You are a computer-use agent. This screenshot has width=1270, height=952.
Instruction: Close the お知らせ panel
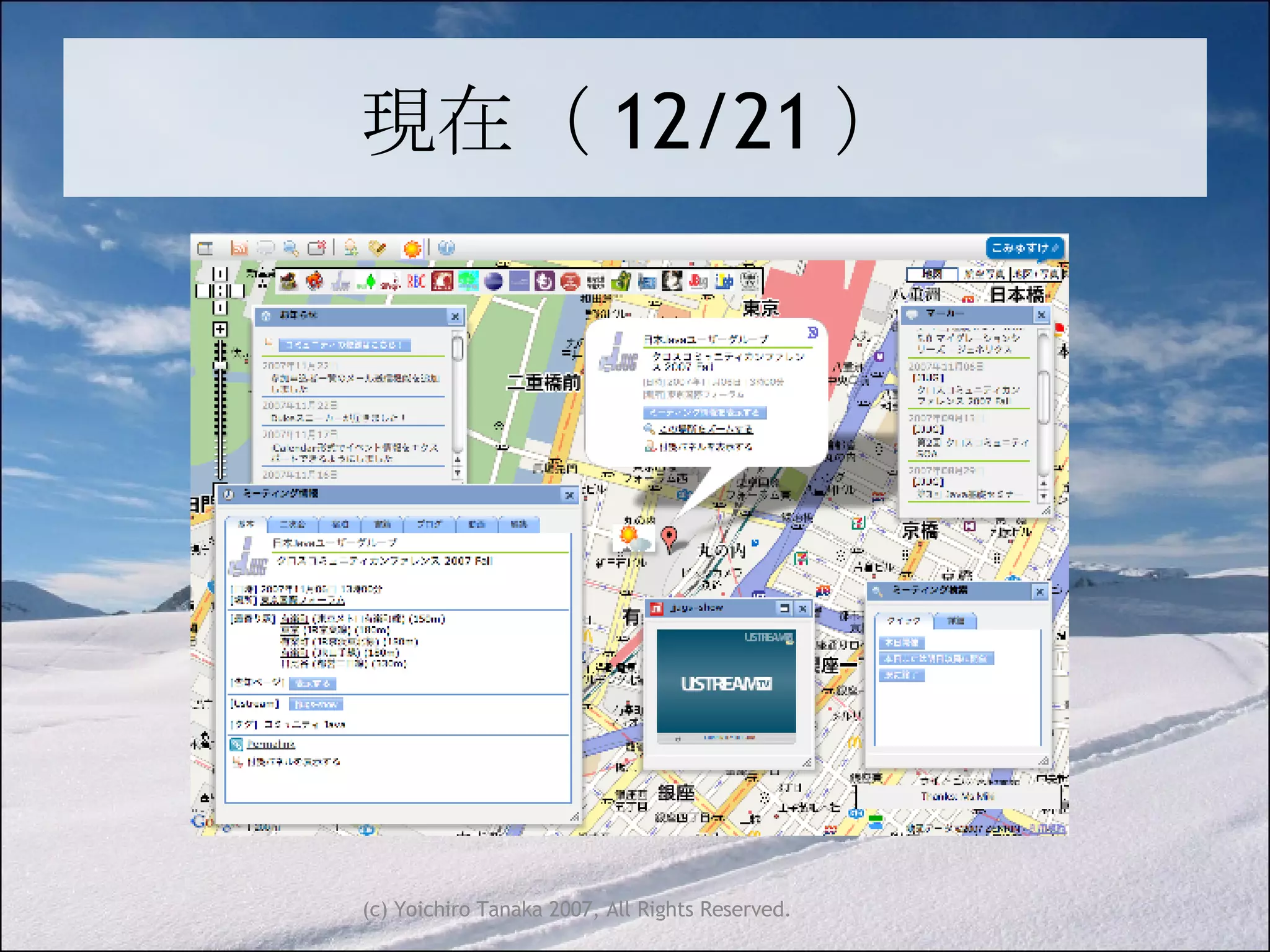click(455, 317)
